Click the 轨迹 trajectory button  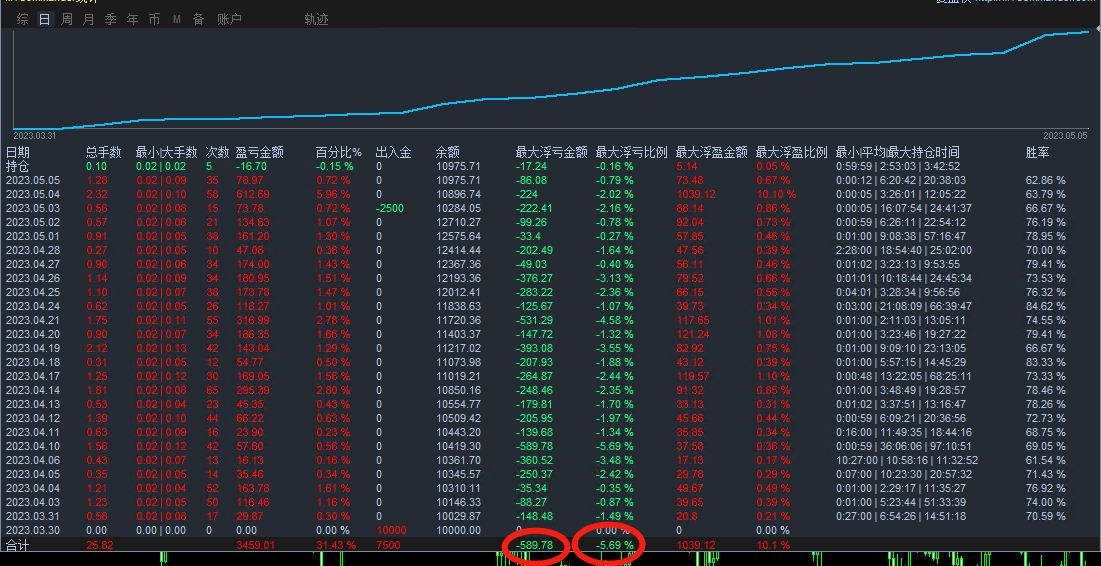click(x=316, y=20)
